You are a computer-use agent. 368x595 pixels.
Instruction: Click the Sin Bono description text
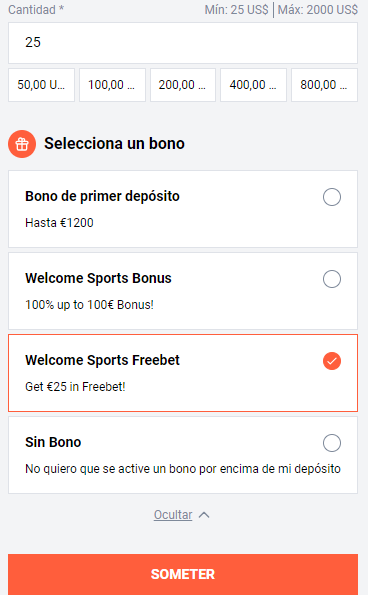click(183, 469)
